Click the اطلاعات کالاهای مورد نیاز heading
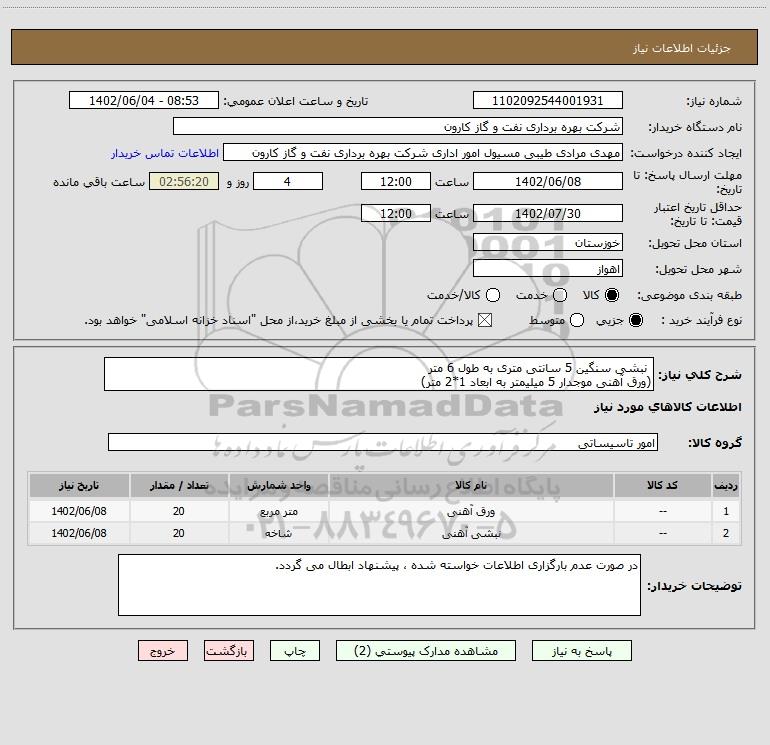This screenshot has height=745, width=770. pyautogui.click(x=667, y=407)
